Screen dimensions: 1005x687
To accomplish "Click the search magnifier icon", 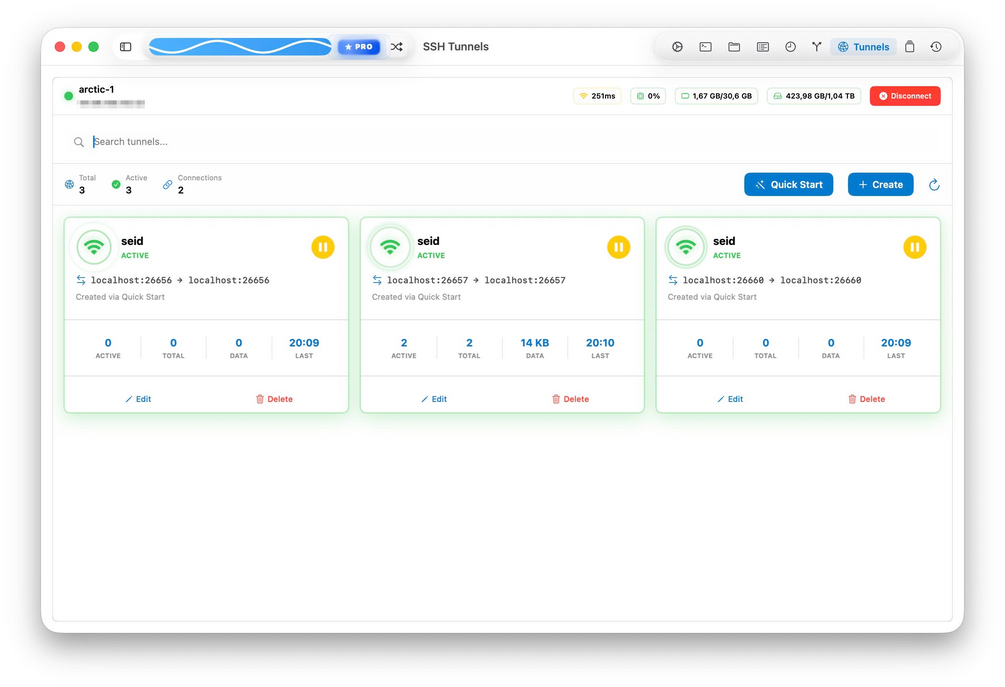I will point(78,142).
